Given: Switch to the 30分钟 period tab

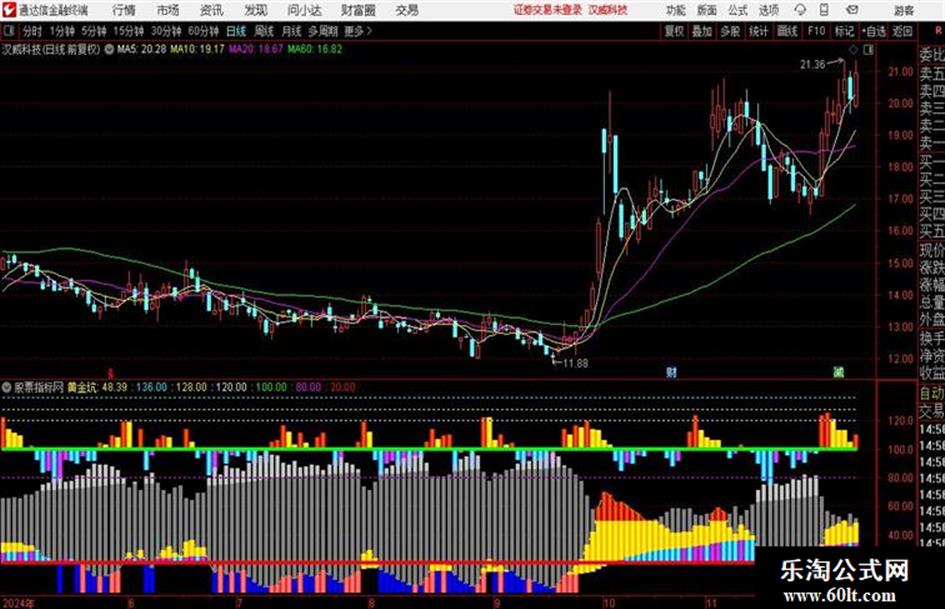Looking at the screenshot, I should tap(166, 31).
